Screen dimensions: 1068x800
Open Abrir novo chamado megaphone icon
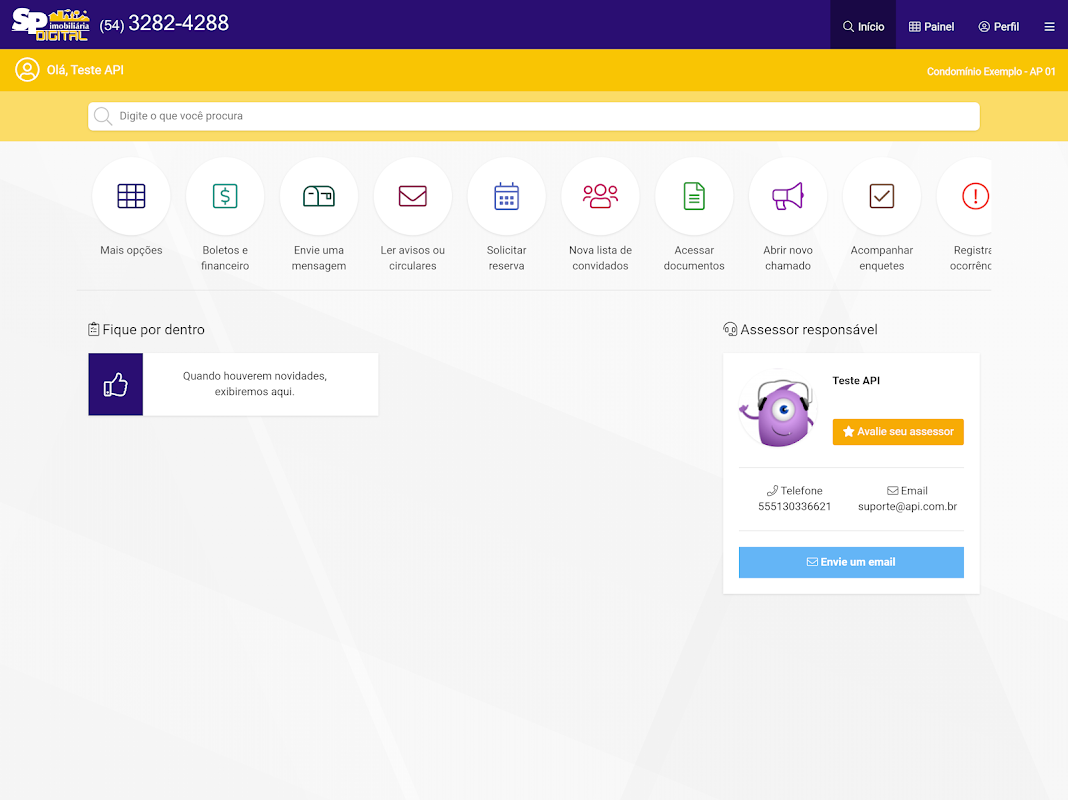click(x=788, y=196)
